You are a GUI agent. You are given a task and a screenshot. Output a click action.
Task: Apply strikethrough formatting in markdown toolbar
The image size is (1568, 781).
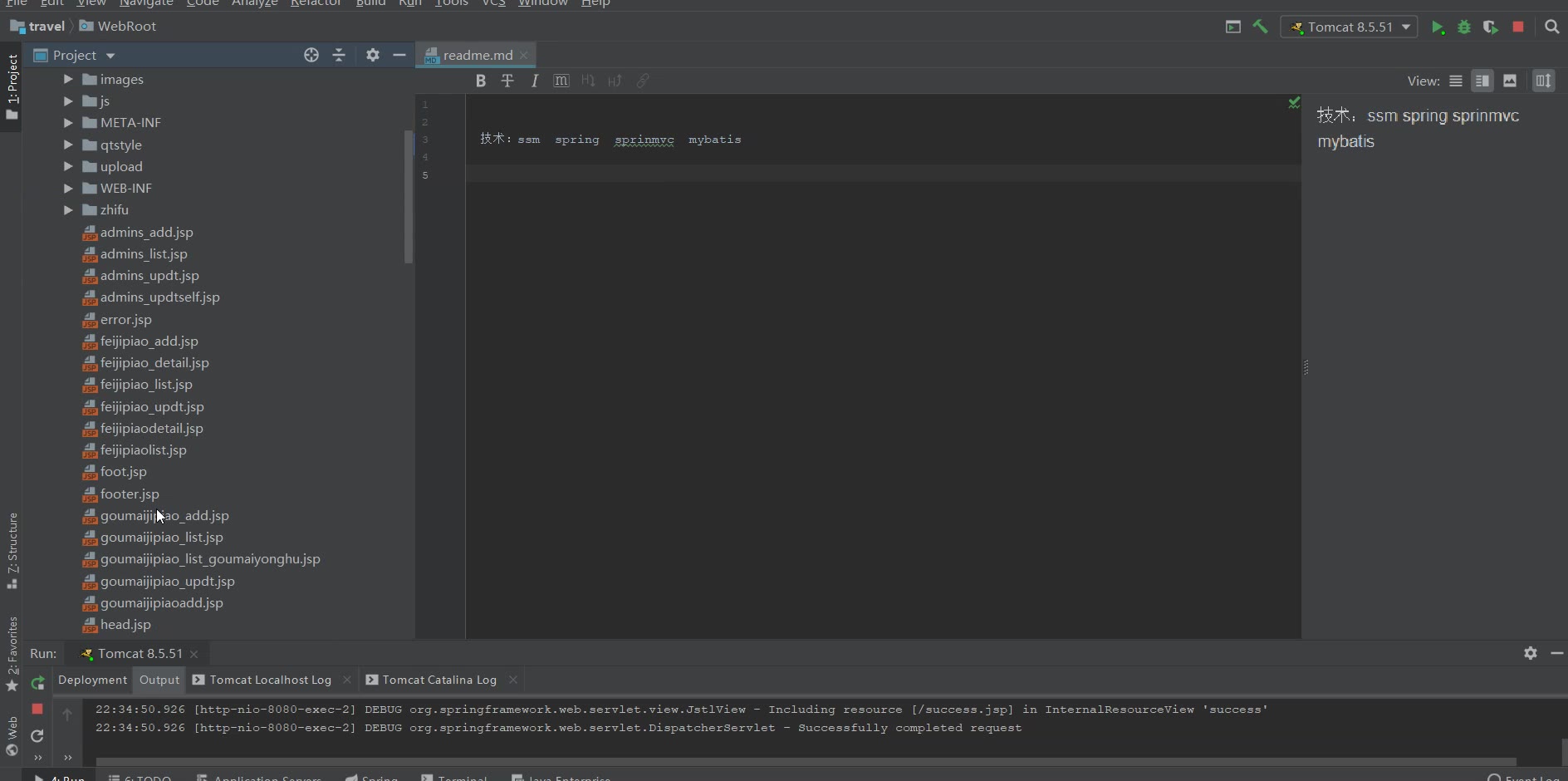507,81
